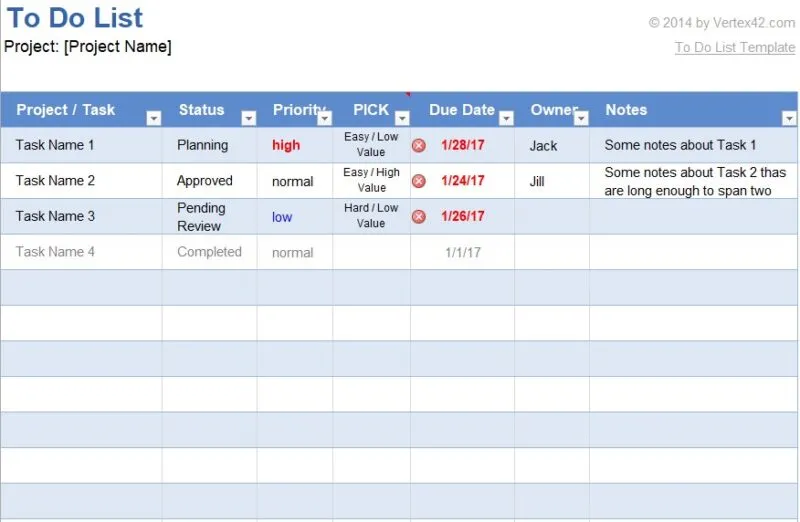Select the notes cell about Task 1
Screen dimensions: 800x522
click(x=681, y=145)
